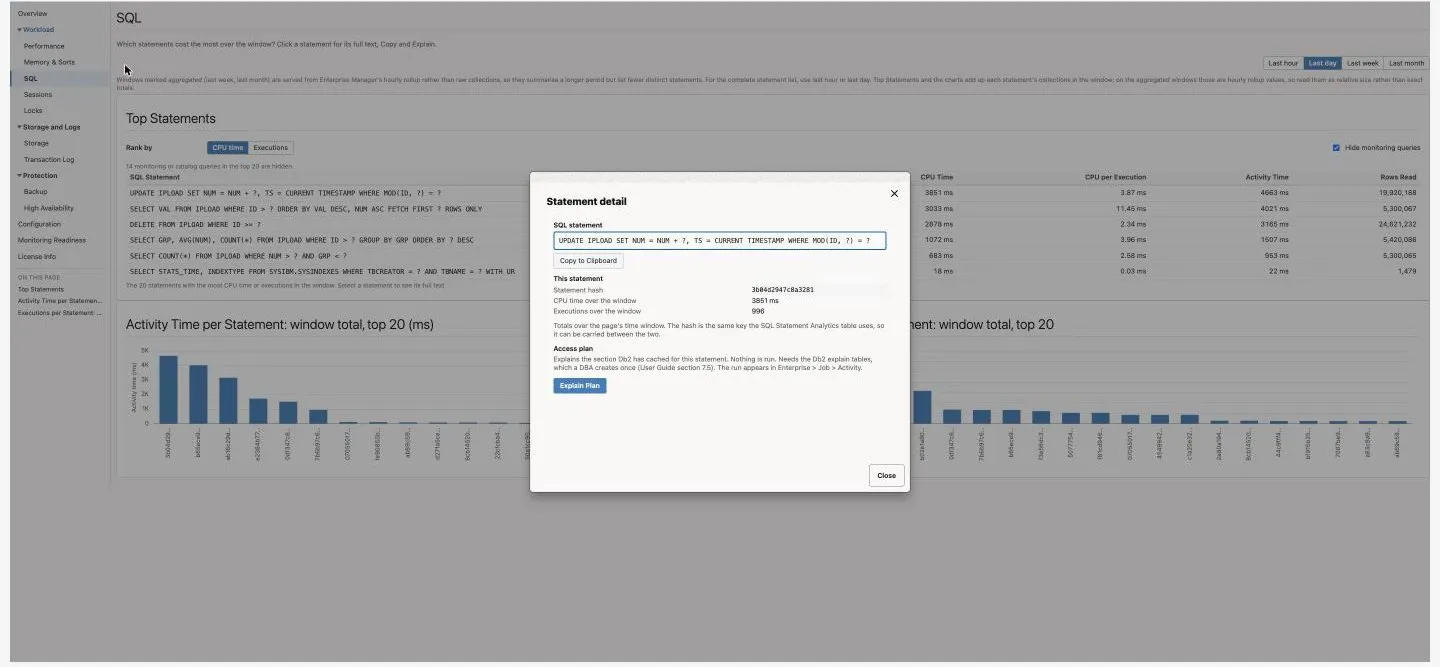The width and height of the screenshot is (1440, 667).
Task: Click the 11.45 ms CPU per Execution cell
Action: pyautogui.click(x=1131, y=209)
